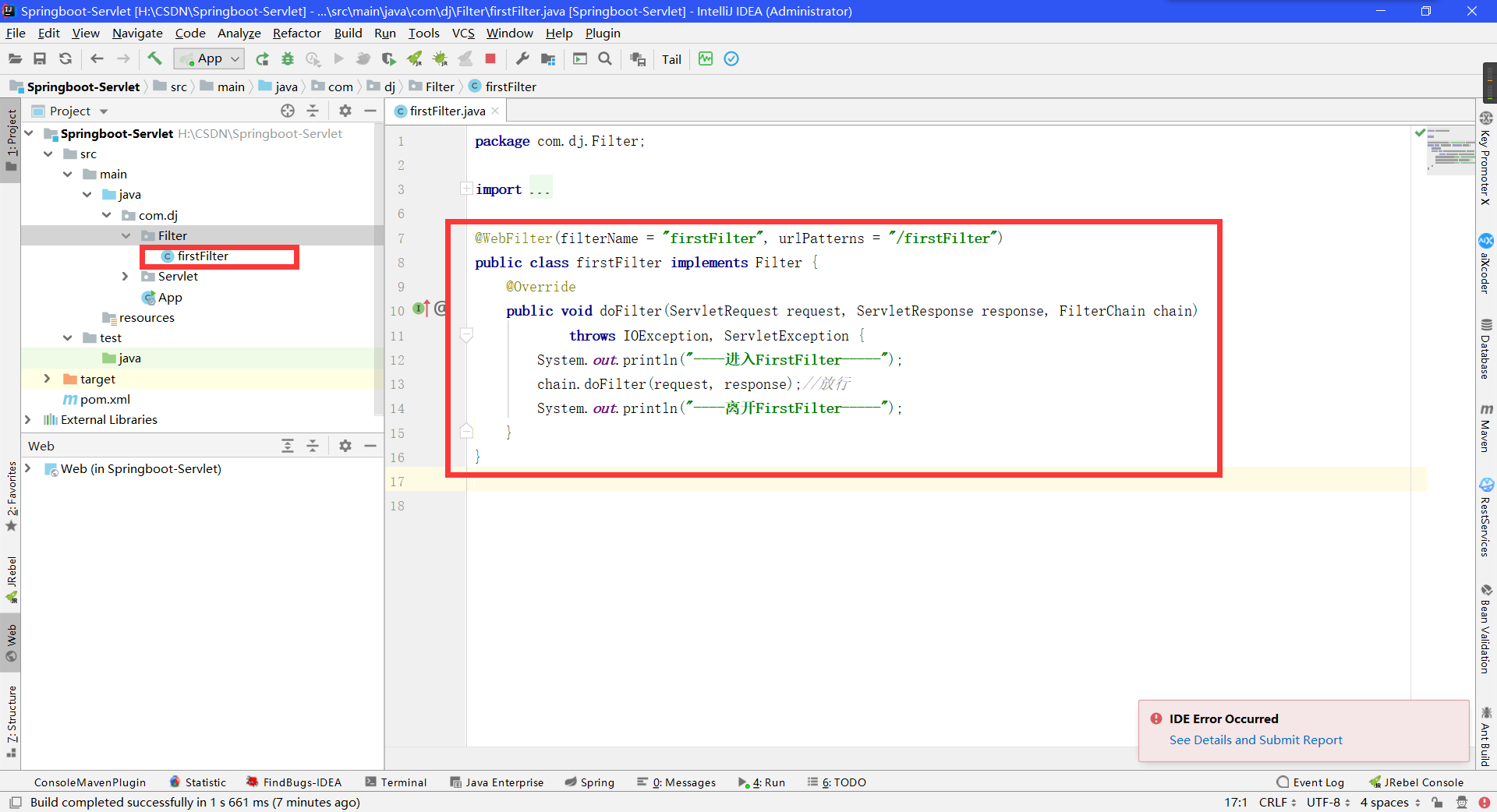
Task: Click the green activity monitor icon
Action: click(x=706, y=58)
